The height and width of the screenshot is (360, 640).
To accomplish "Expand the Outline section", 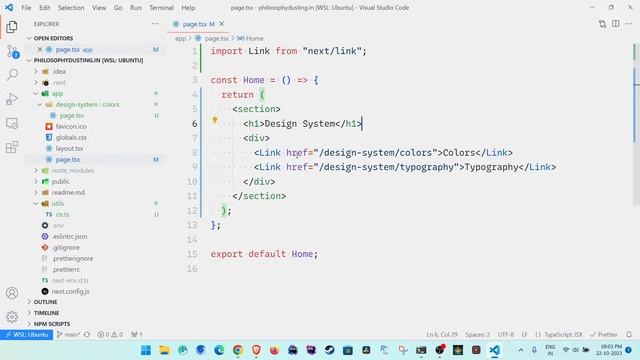I will (x=45, y=302).
